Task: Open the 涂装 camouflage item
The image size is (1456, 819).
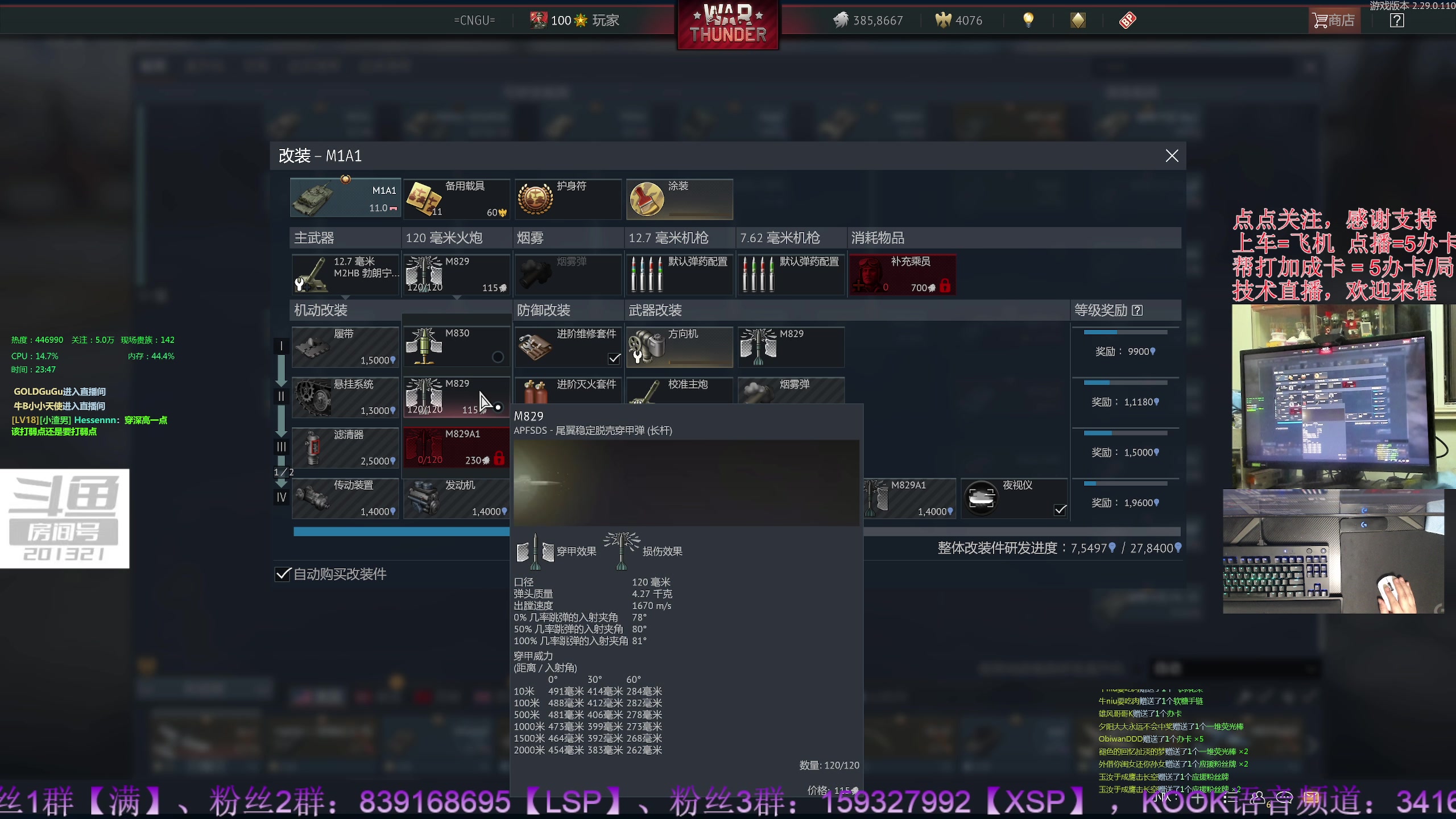Action: pyautogui.click(x=679, y=199)
